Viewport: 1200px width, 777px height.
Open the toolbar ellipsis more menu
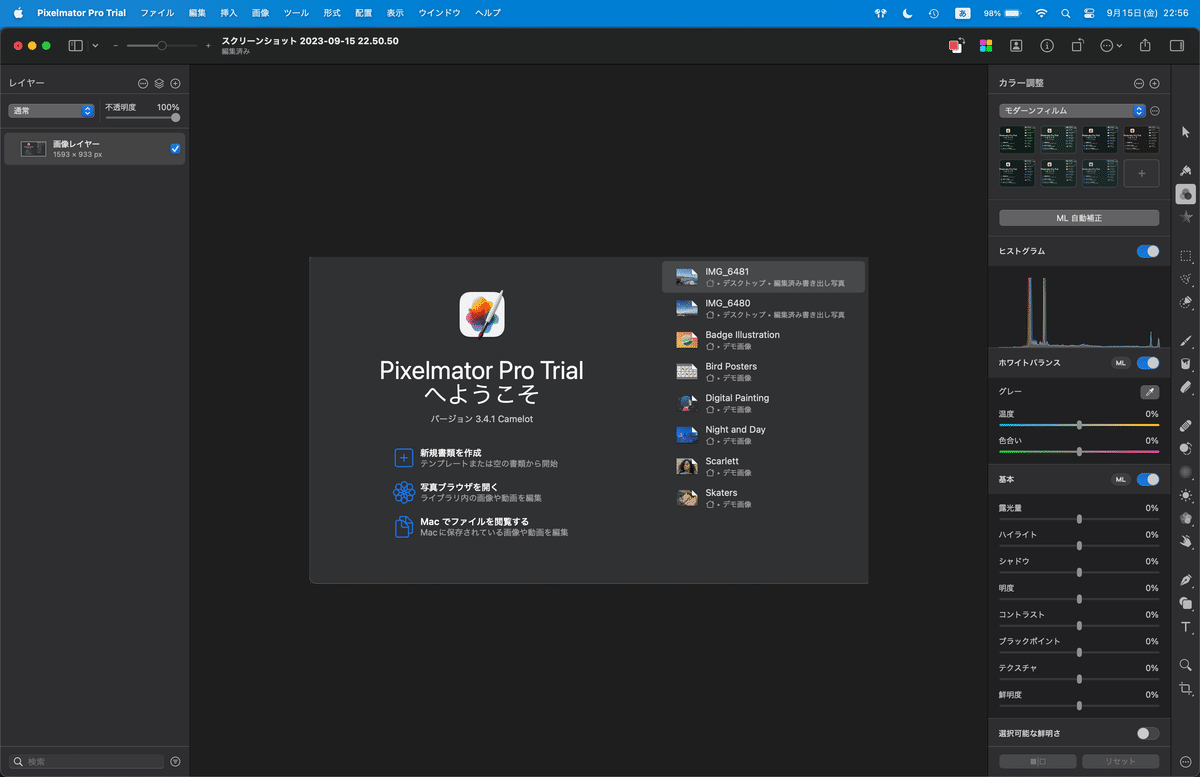coord(1111,45)
